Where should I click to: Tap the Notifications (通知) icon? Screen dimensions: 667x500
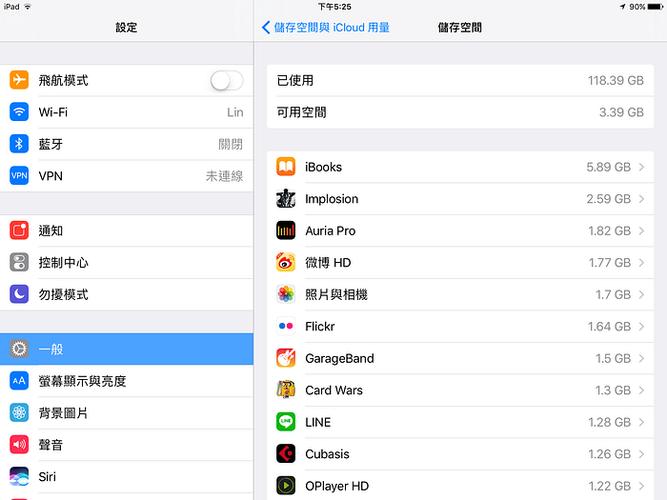pos(19,230)
